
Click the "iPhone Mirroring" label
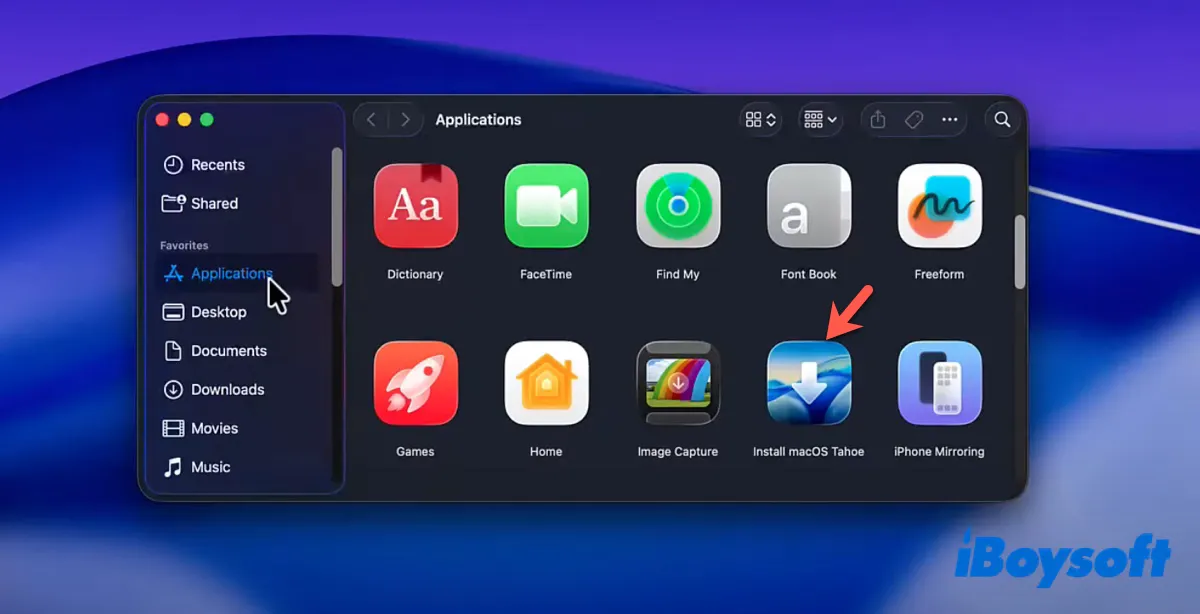pos(939,452)
